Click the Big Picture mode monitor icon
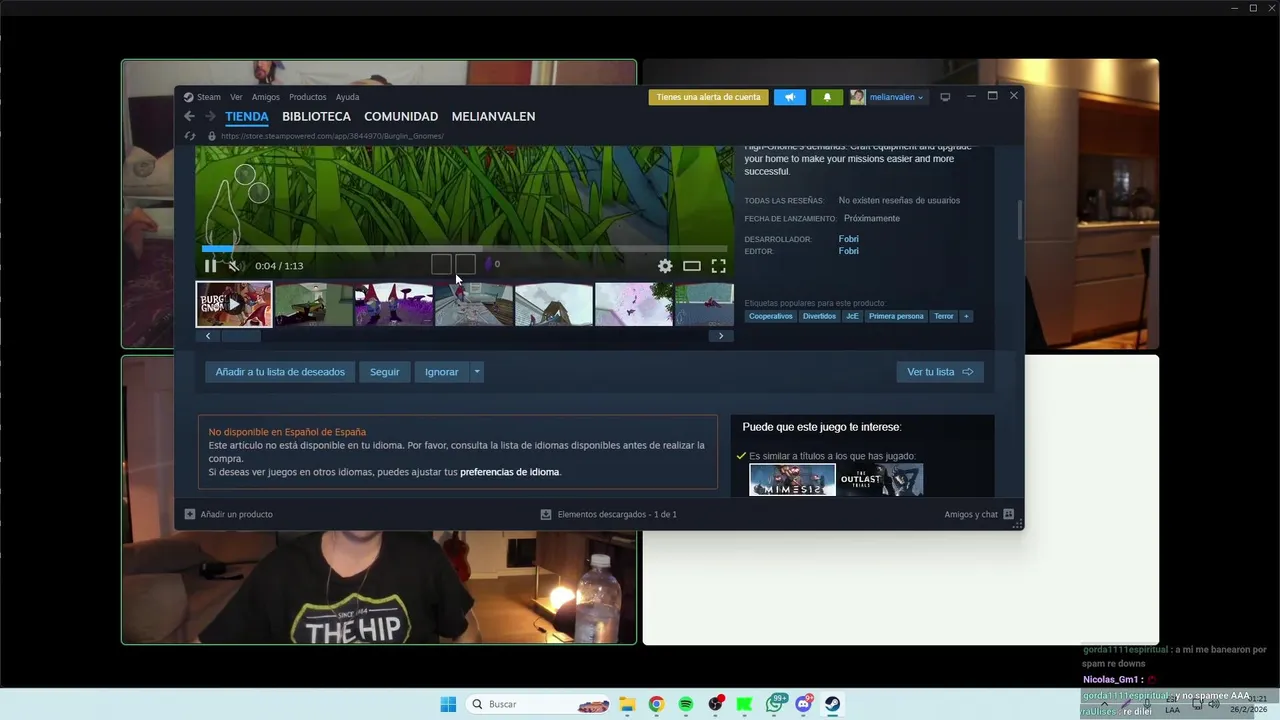 [945, 97]
